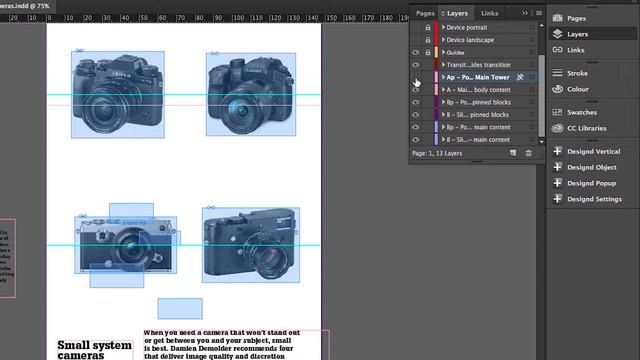Select the bottom-right Leica camera image

pos(251,245)
